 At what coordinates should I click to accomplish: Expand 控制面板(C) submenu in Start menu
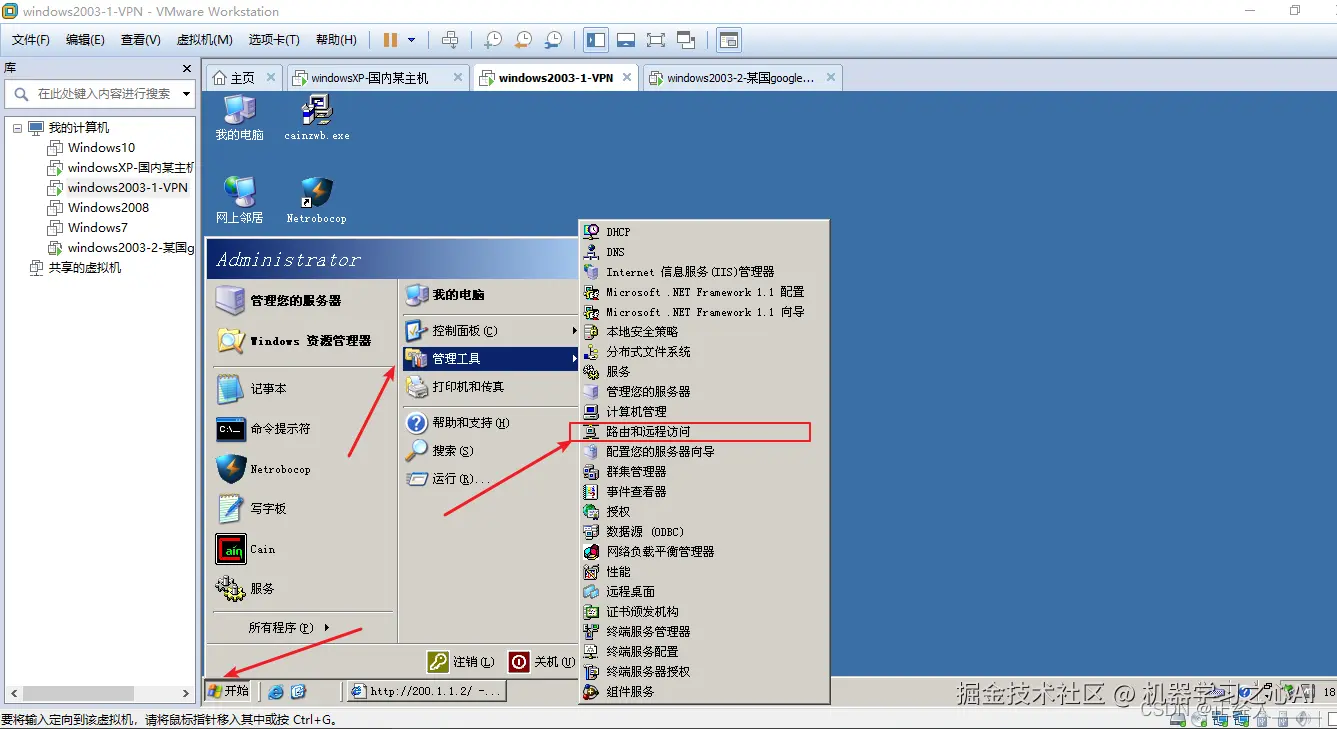(490, 330)
